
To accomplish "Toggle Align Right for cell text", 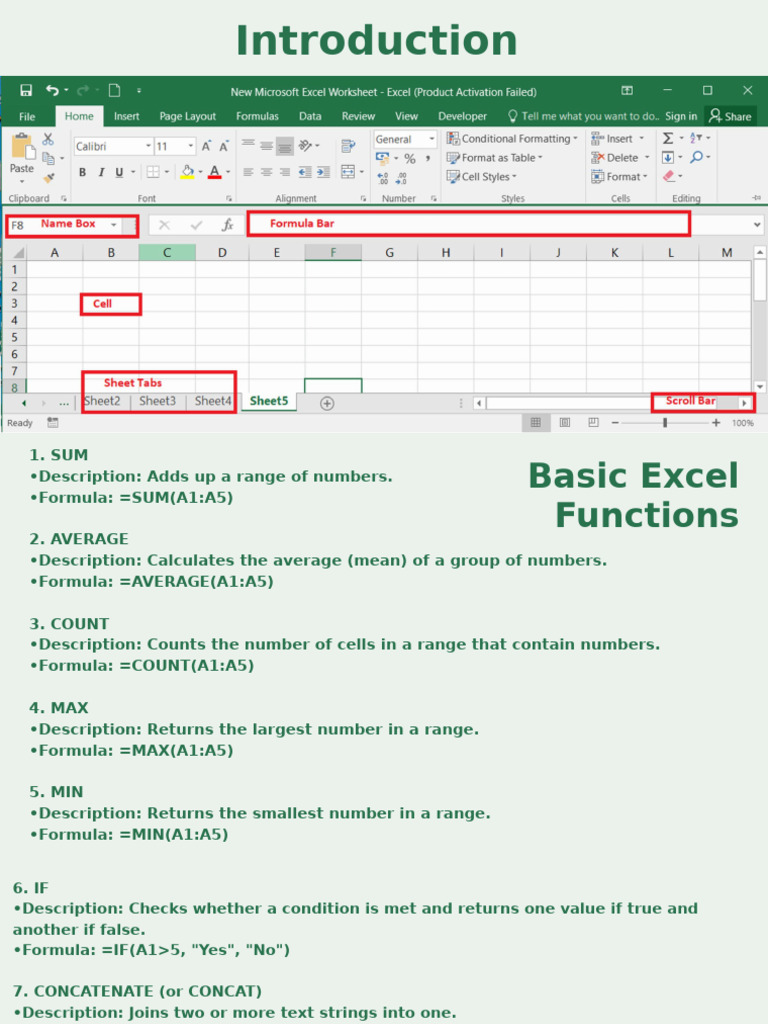I will (x=285, y=172).
